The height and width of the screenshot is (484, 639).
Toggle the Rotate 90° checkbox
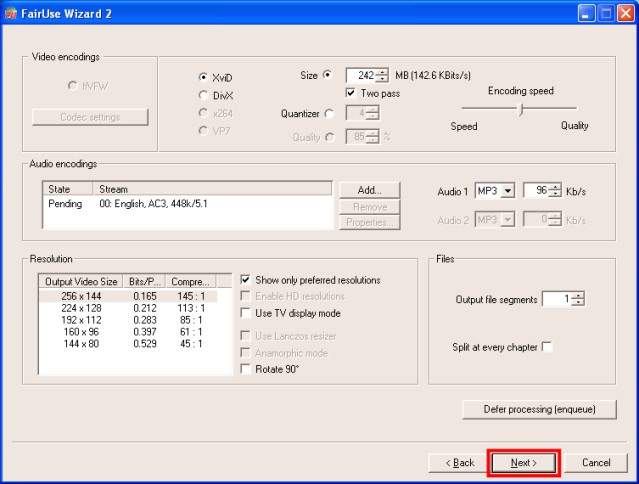coord(246,369)
